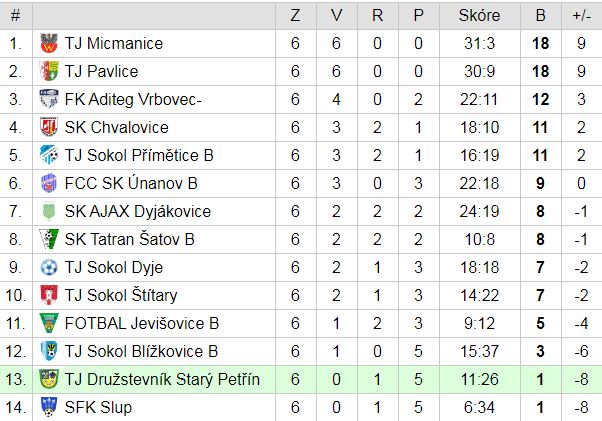Click the B points column header
The height and width of the screenshot is (421, 602).
[x=541, y=16]
